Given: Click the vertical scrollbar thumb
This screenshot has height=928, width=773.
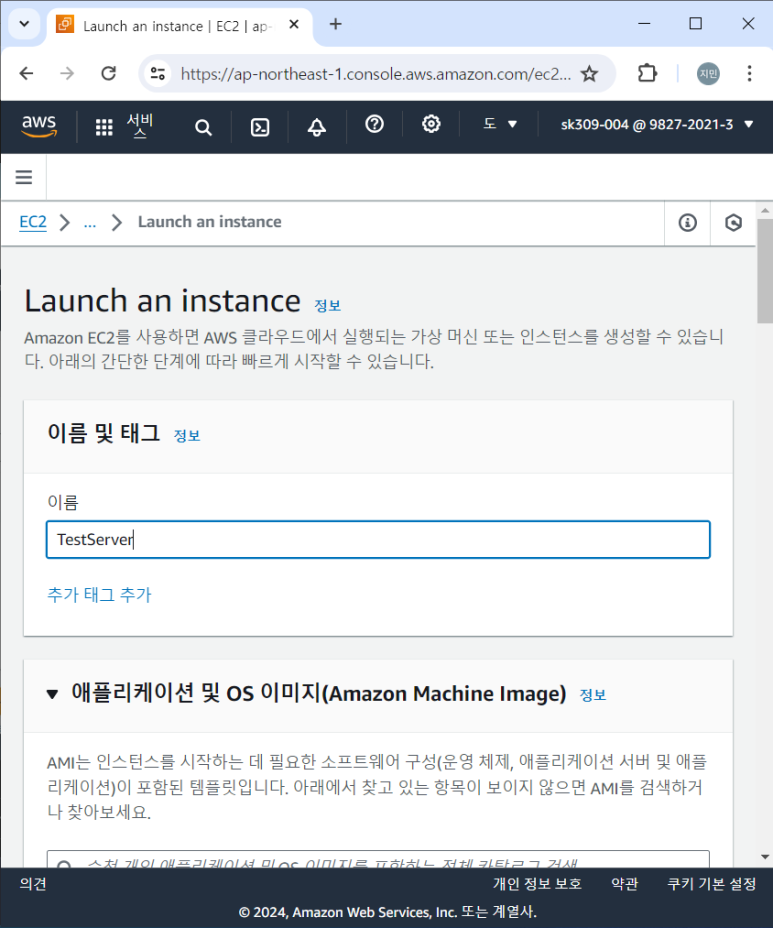Looking at the screenshot, I should 765,271.
